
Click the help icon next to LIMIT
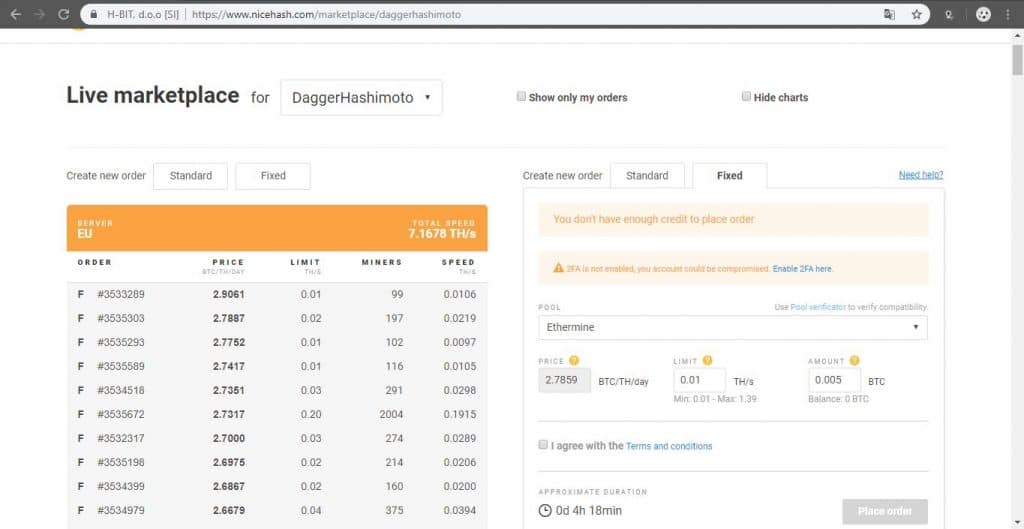(x=707, y=361)
